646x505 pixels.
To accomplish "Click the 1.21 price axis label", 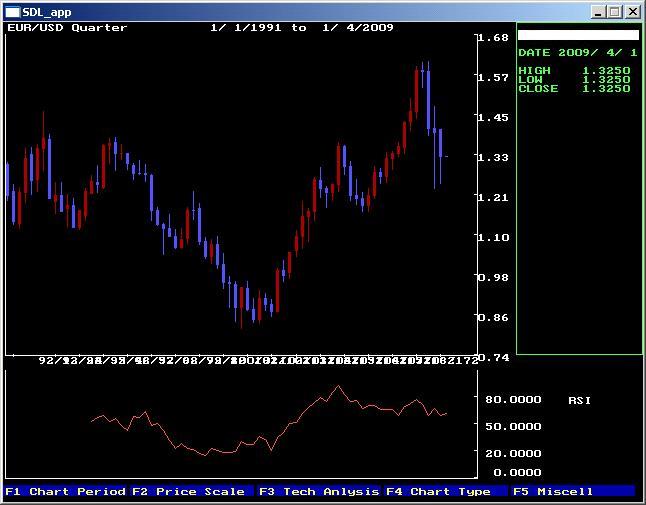I will pos(494,197).
